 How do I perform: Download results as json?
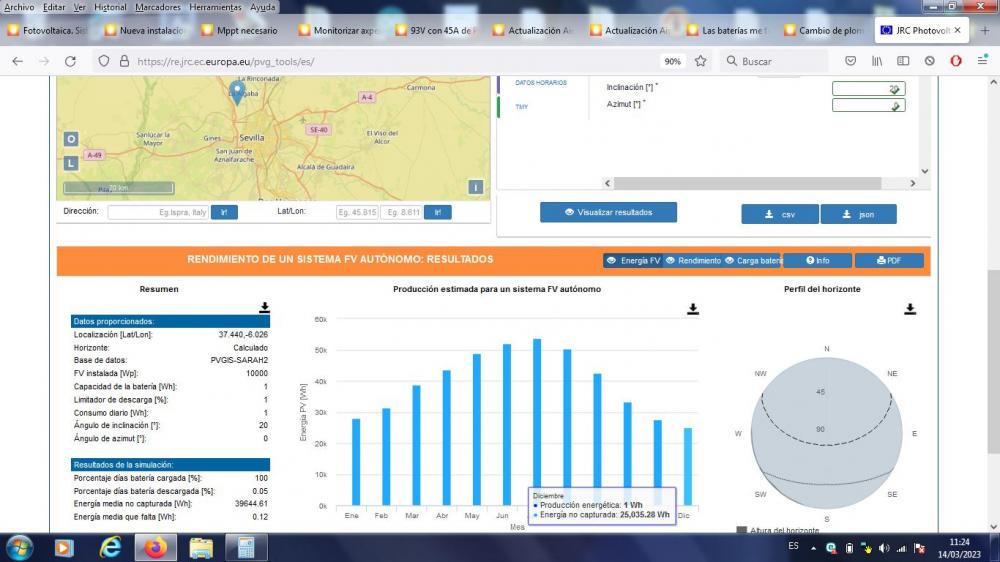(858, 214)
